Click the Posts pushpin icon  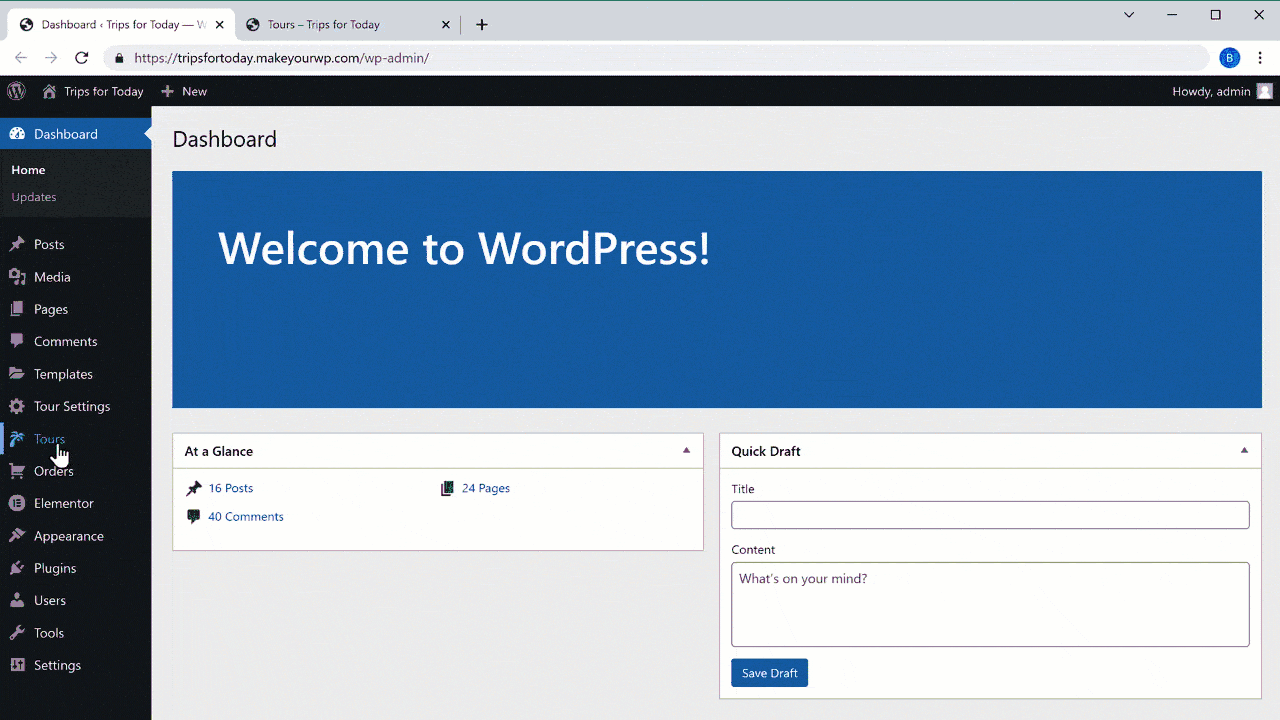[16, 244]
